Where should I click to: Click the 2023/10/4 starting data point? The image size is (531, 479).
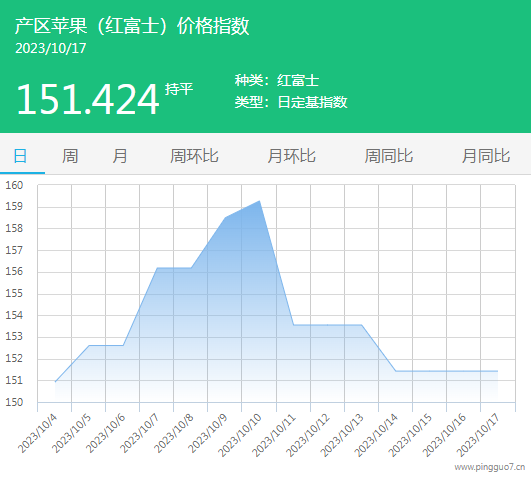[x=55, y=382]
